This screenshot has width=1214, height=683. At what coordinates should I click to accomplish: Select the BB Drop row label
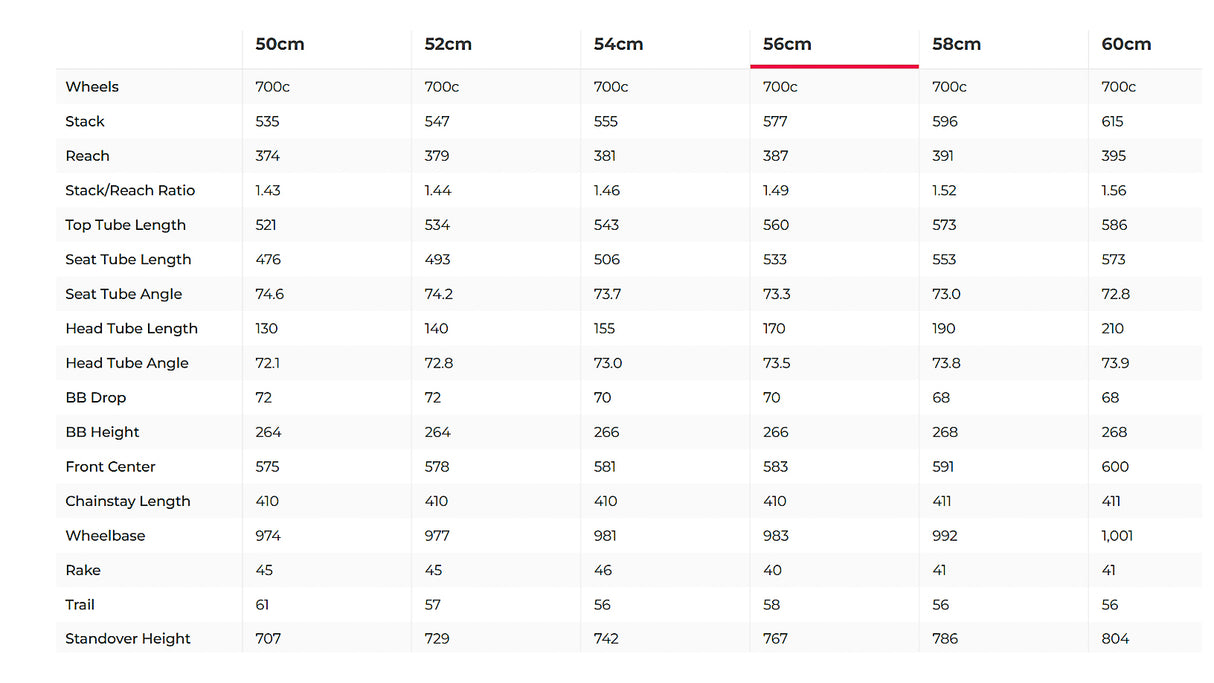96,397
